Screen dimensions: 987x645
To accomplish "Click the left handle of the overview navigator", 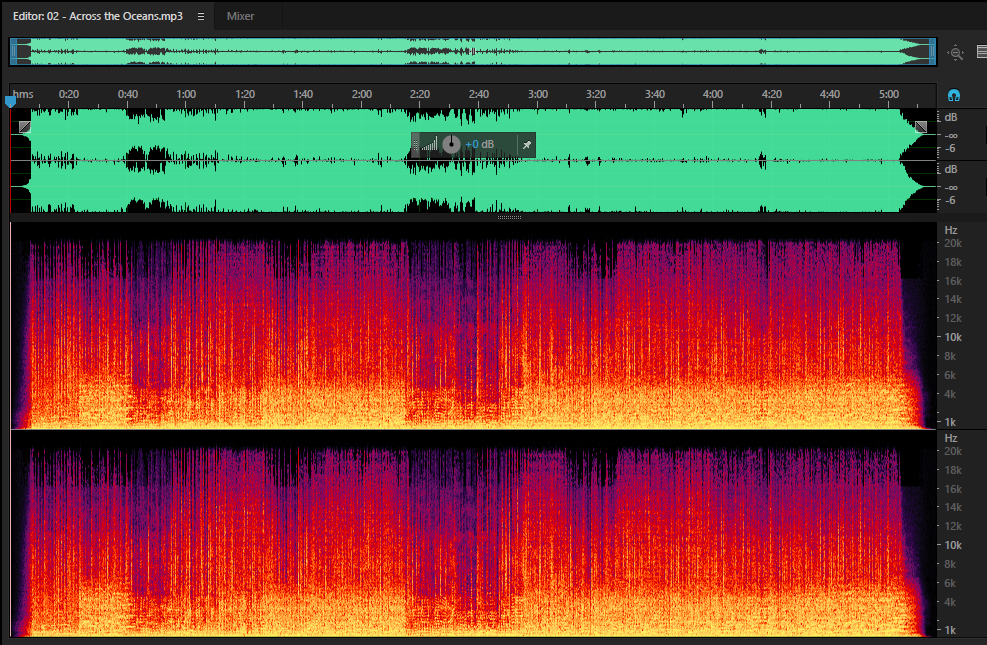I will click(x=13, y=52).
